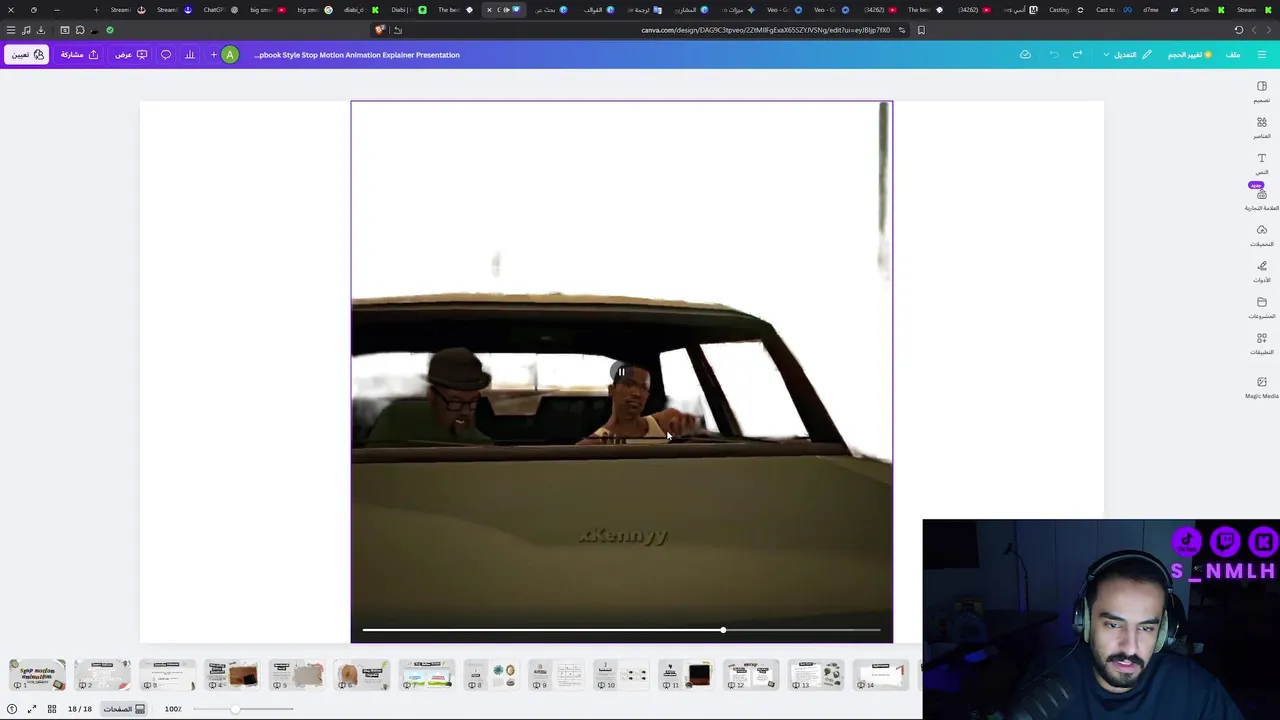Click the green A profile avatar

click(x=230, y=55)
